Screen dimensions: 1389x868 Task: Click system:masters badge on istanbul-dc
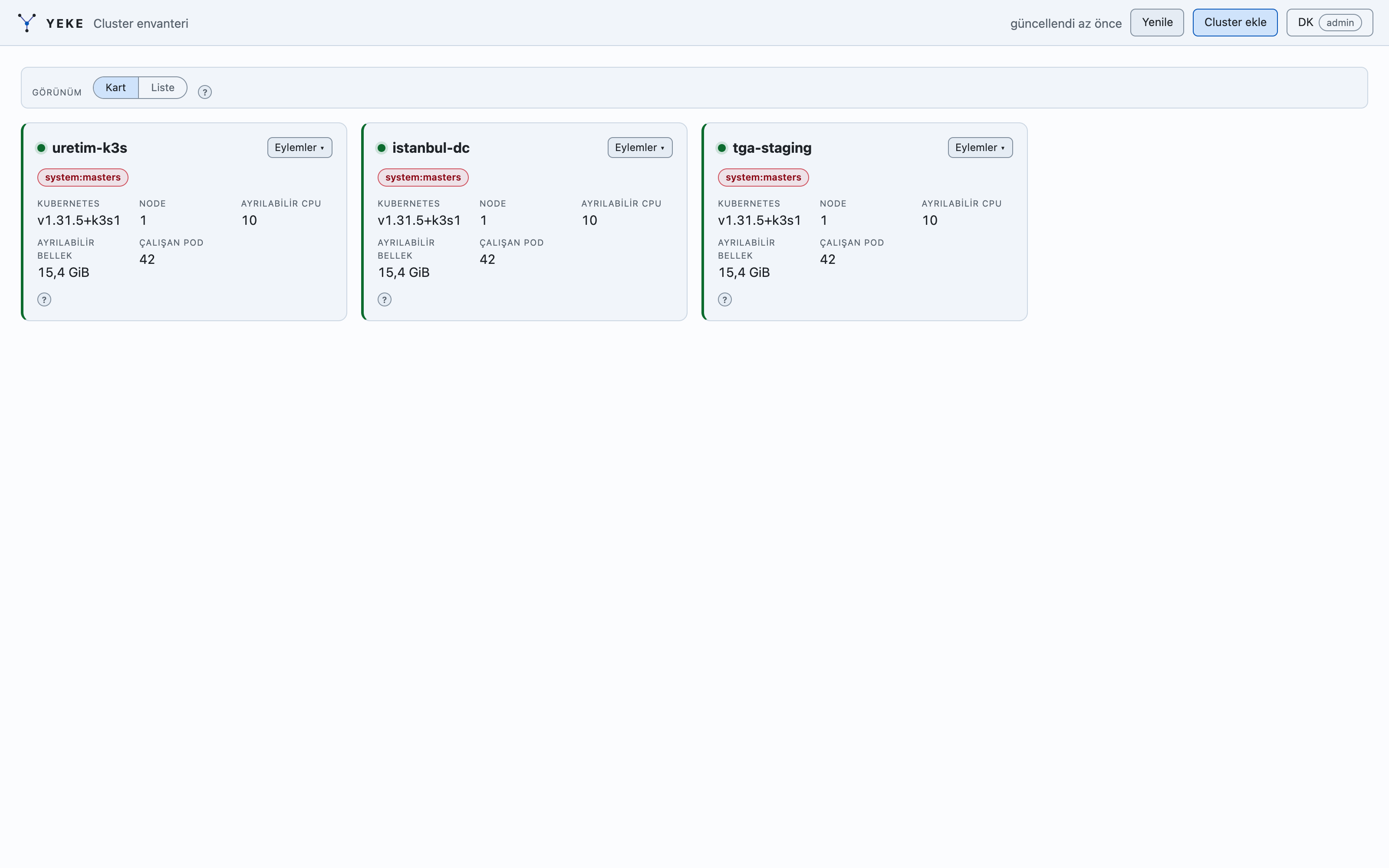pyautogui.click(x=423, y=178)
